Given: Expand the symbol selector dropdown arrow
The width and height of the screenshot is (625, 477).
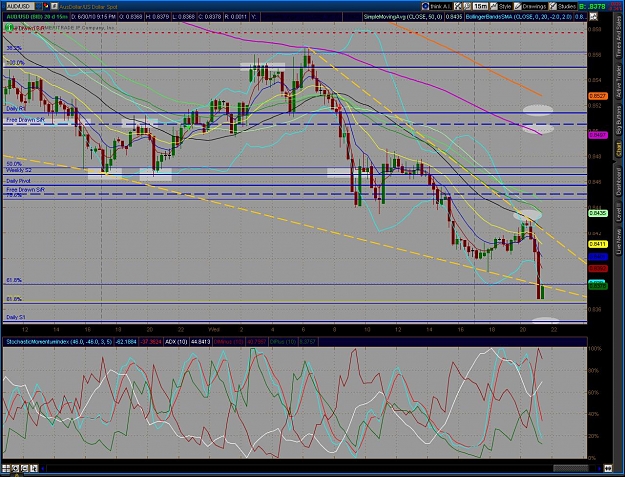Looking at the screenshot, I should [39, 6].
